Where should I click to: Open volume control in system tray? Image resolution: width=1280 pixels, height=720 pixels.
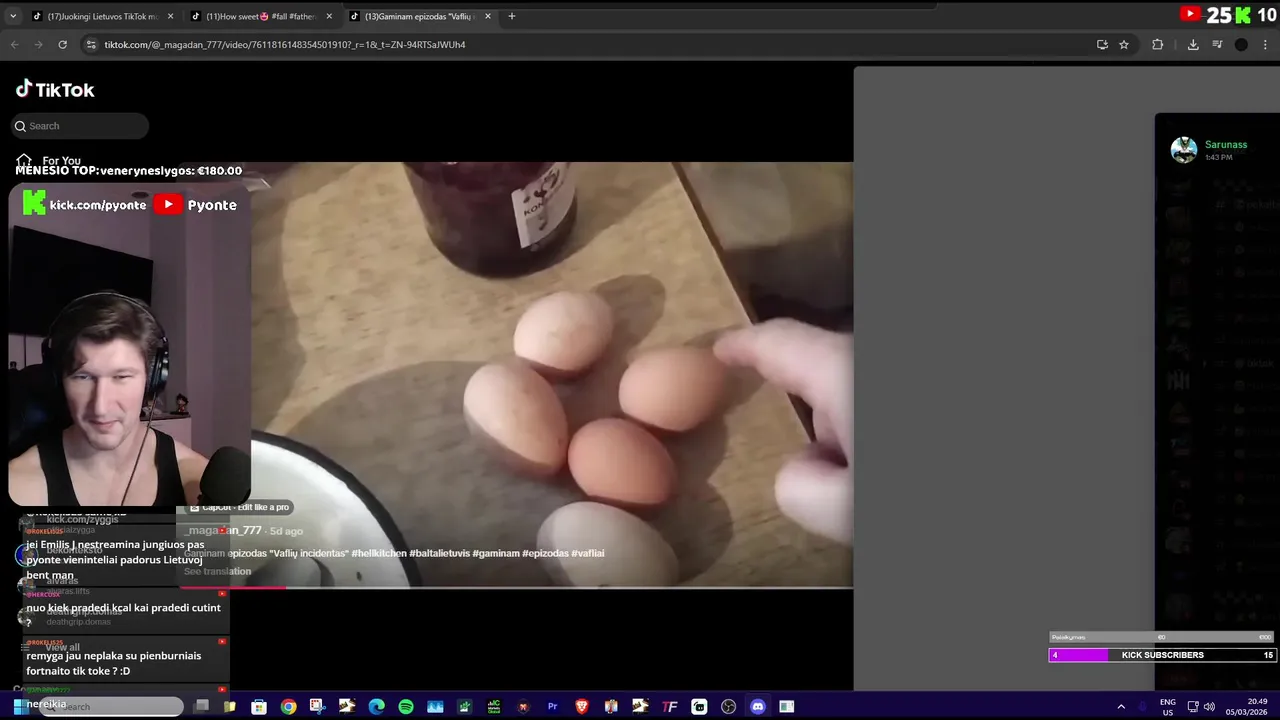click(x=1209, y=707)
